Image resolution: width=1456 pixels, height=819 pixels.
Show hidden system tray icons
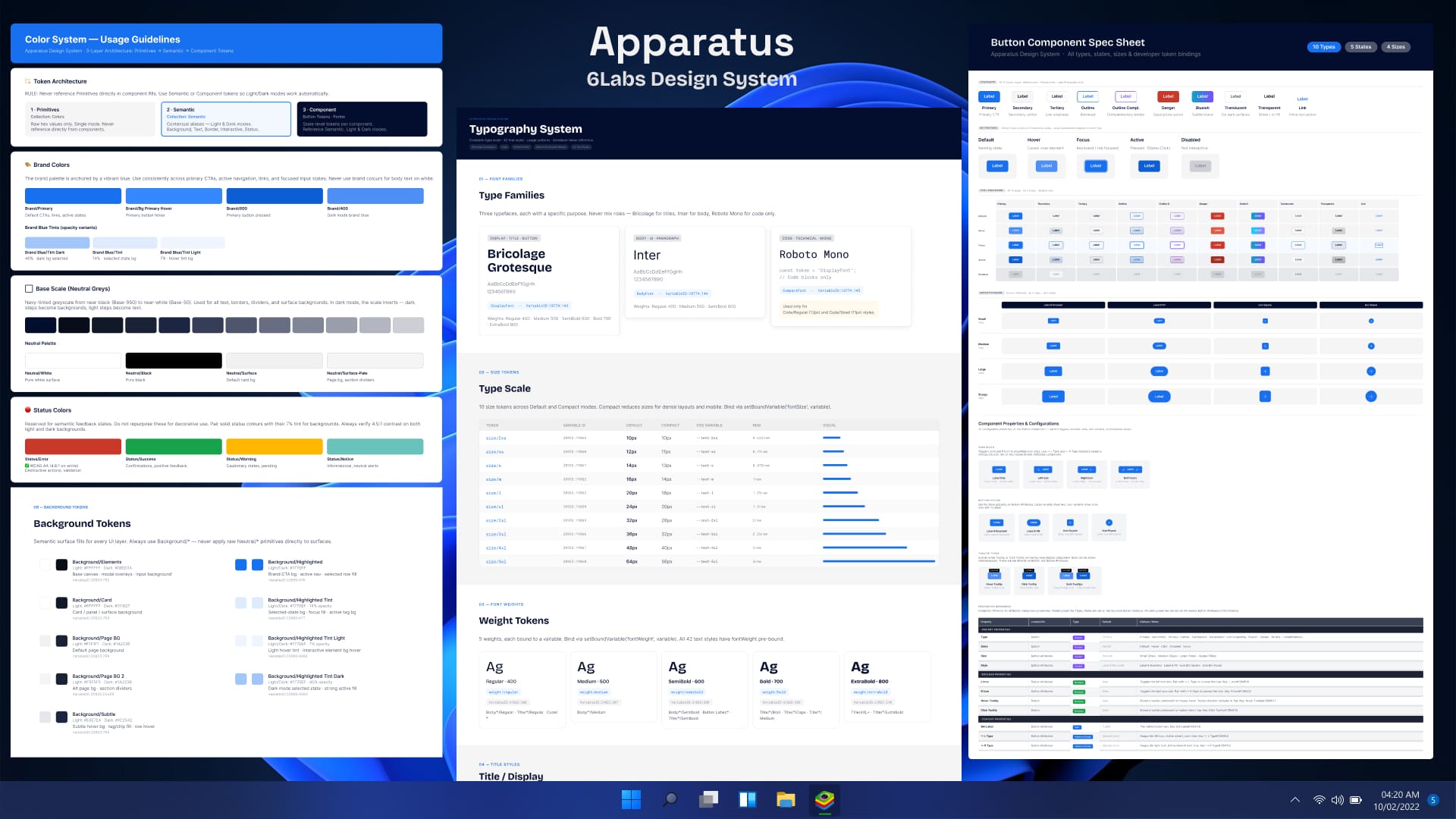pos(1295,800)
